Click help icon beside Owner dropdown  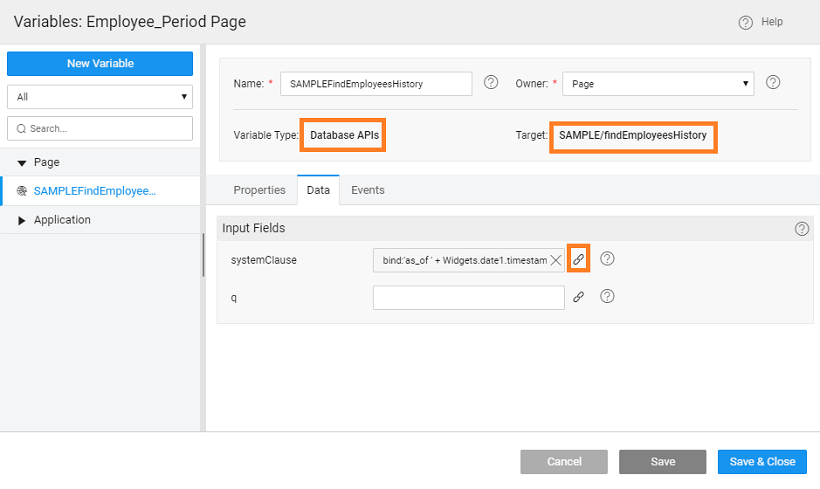tap(772, 83)
